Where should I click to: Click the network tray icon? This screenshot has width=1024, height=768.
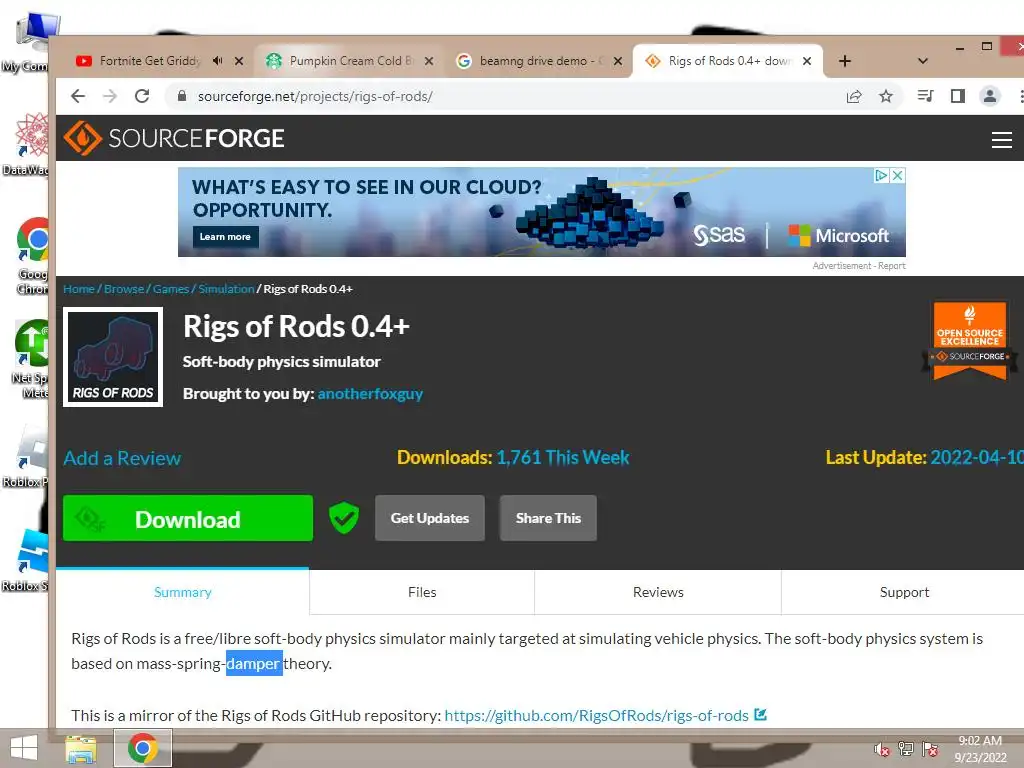[906, 749]
